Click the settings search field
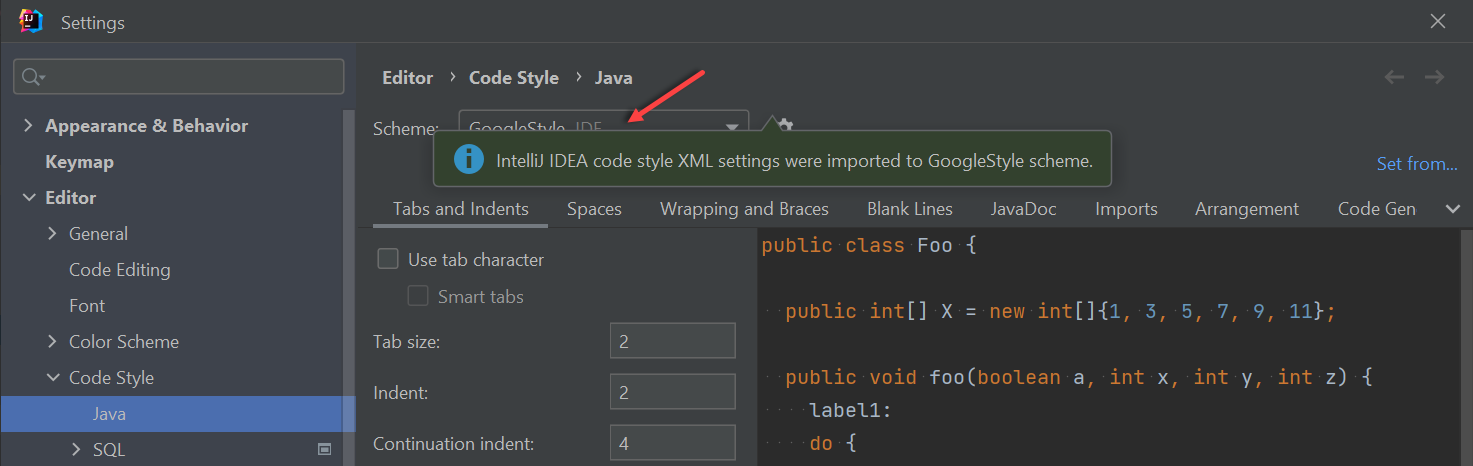The width and height of the screenshot is (1473, 466). click(179, 77)
